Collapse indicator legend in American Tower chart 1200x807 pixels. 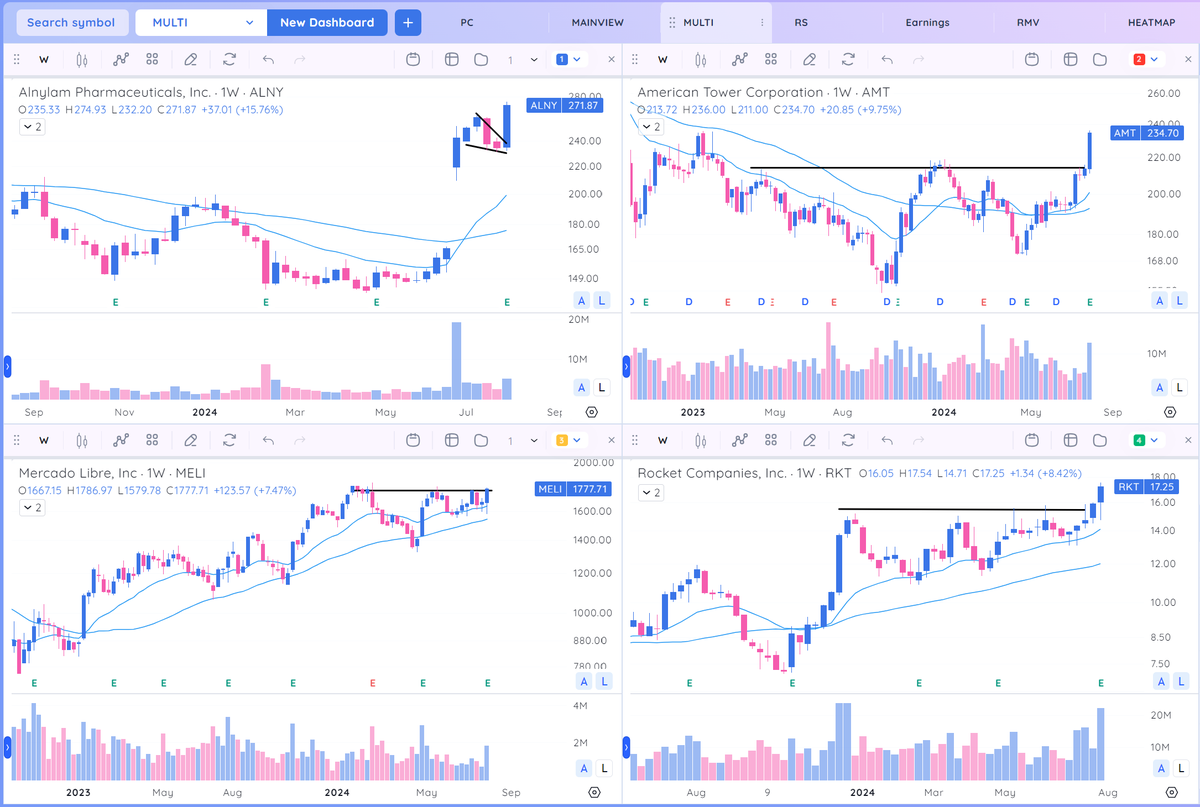point(652,127)
